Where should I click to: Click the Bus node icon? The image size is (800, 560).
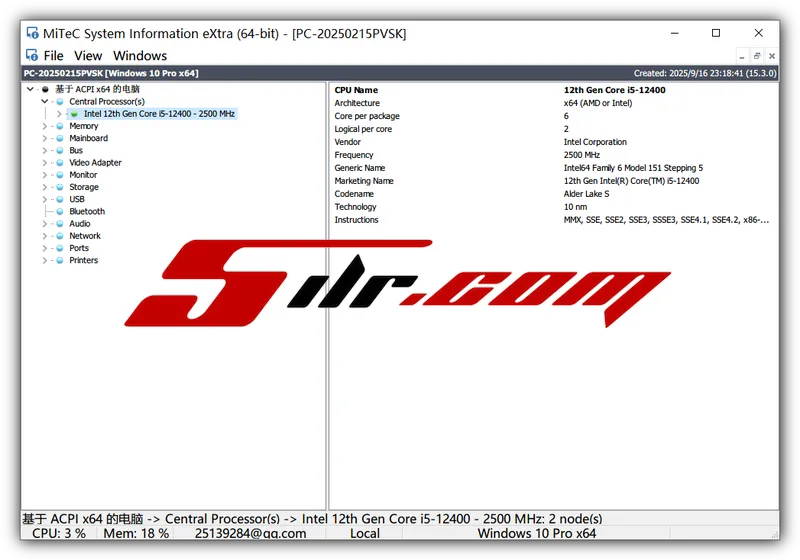pos(60,150)
